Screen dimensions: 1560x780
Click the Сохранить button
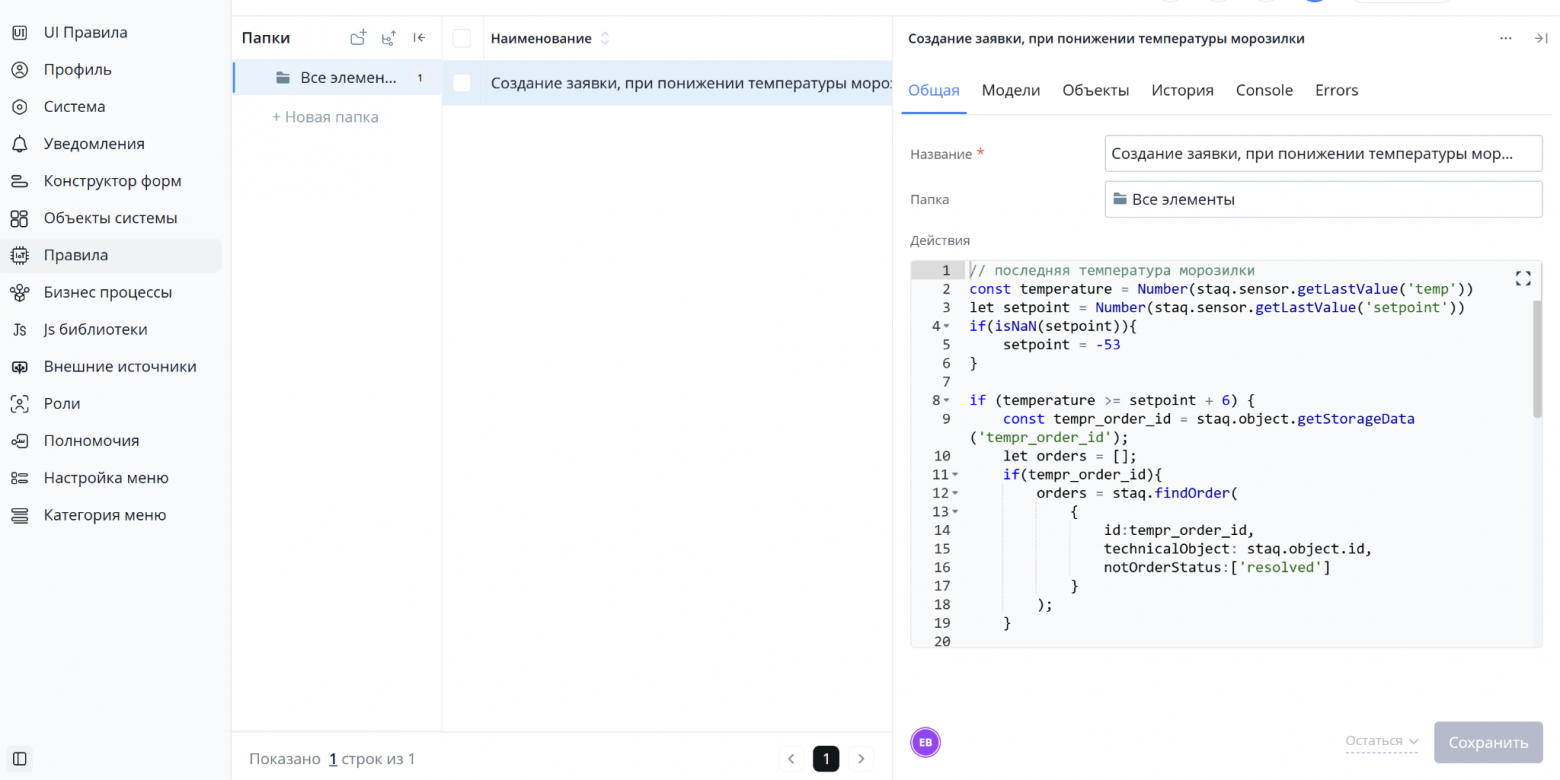(x=1488, y=742)
